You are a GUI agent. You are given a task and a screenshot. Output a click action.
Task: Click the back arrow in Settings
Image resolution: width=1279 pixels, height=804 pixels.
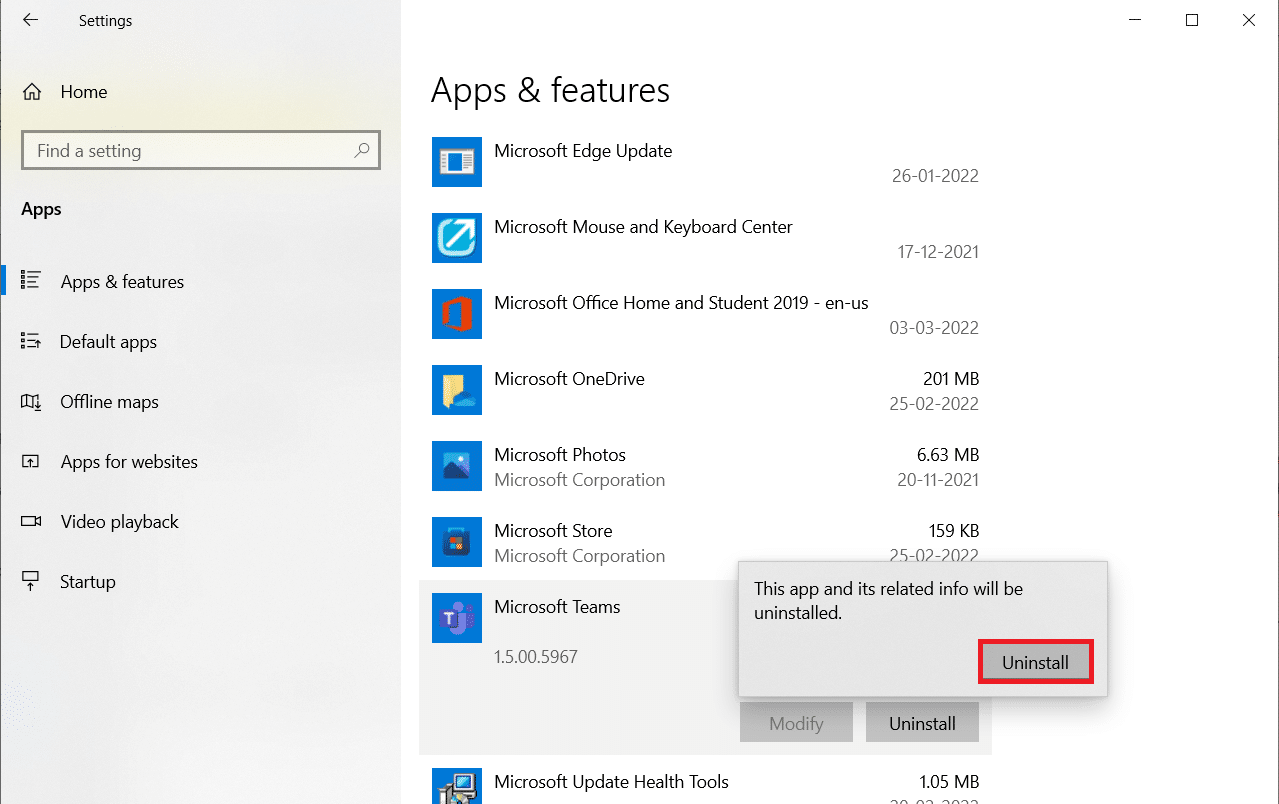click(30, 20)
